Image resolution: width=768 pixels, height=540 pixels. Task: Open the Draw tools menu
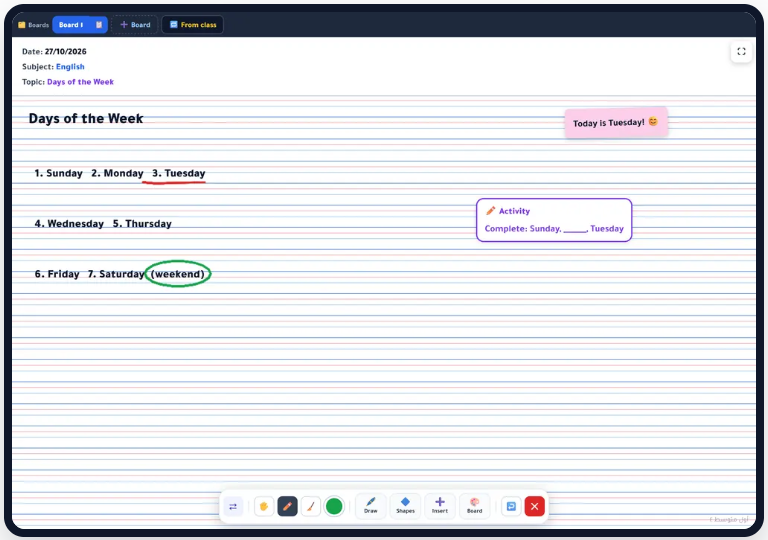point(371,506)
